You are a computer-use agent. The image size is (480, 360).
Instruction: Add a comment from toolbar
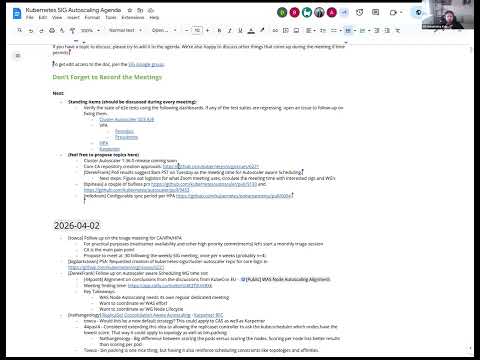click(286, 30)
